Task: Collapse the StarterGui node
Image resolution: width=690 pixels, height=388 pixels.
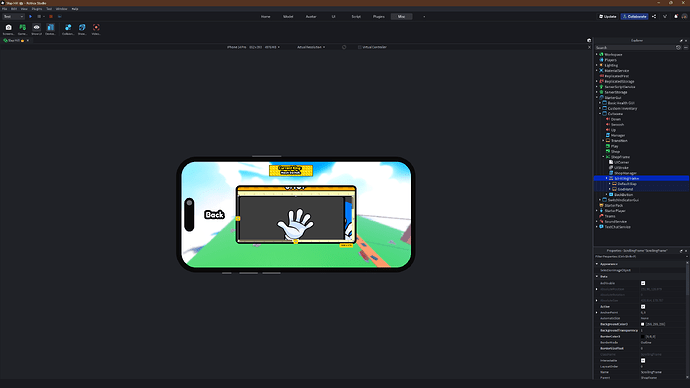Action: [597, 98]
